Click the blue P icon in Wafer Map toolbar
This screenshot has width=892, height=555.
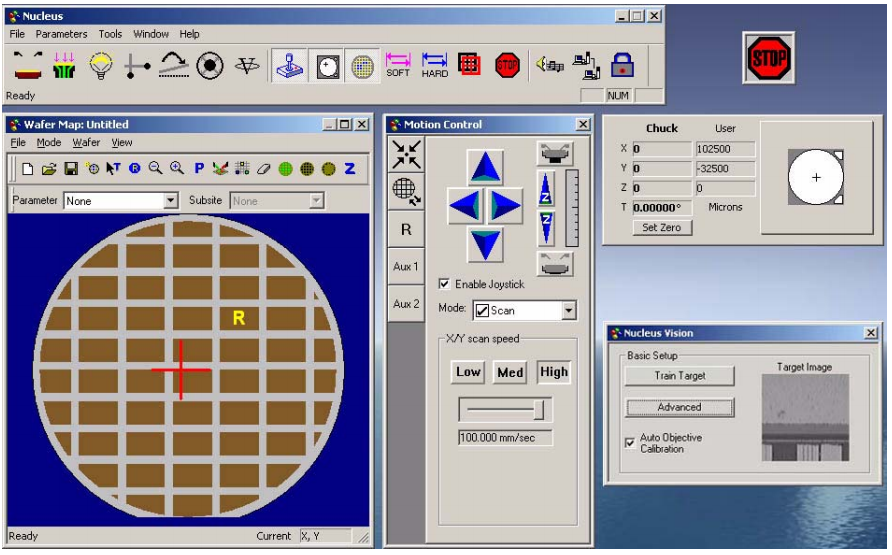199,168
